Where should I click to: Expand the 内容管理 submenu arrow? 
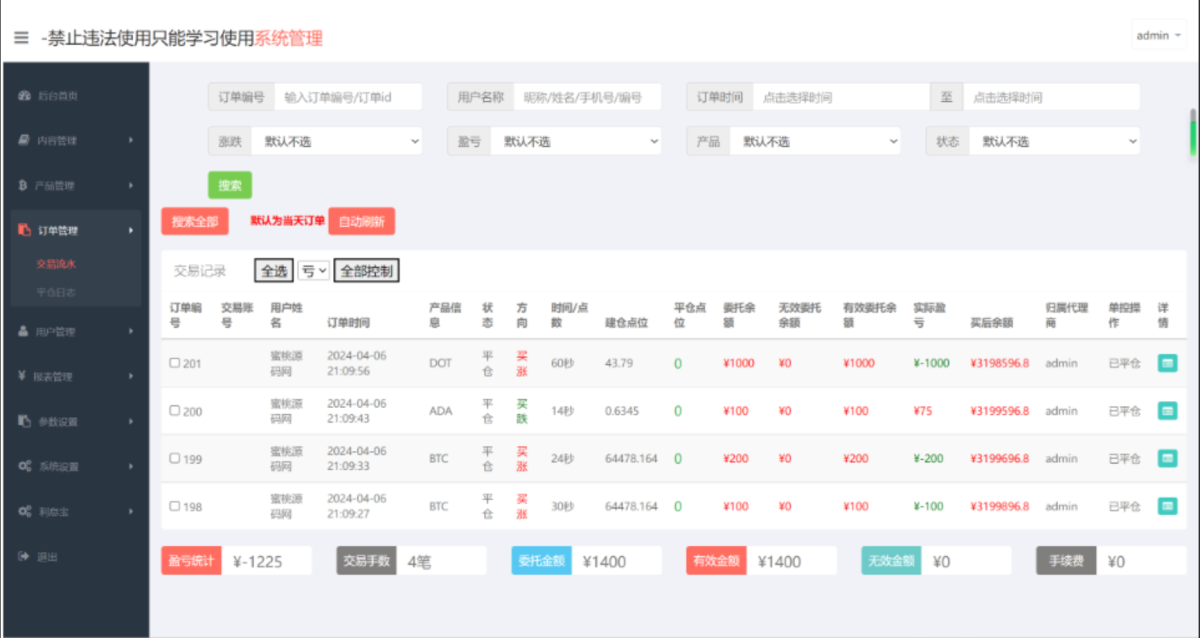point(131,141)
